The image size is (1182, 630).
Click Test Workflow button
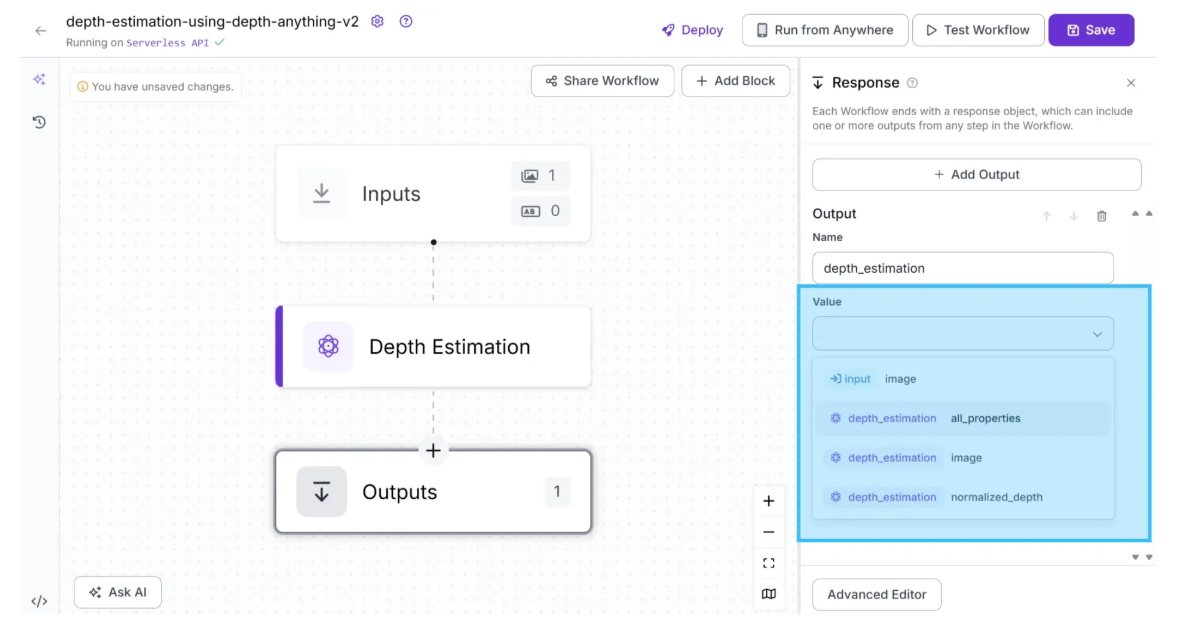pyautogui.click(x=977, y=30)
